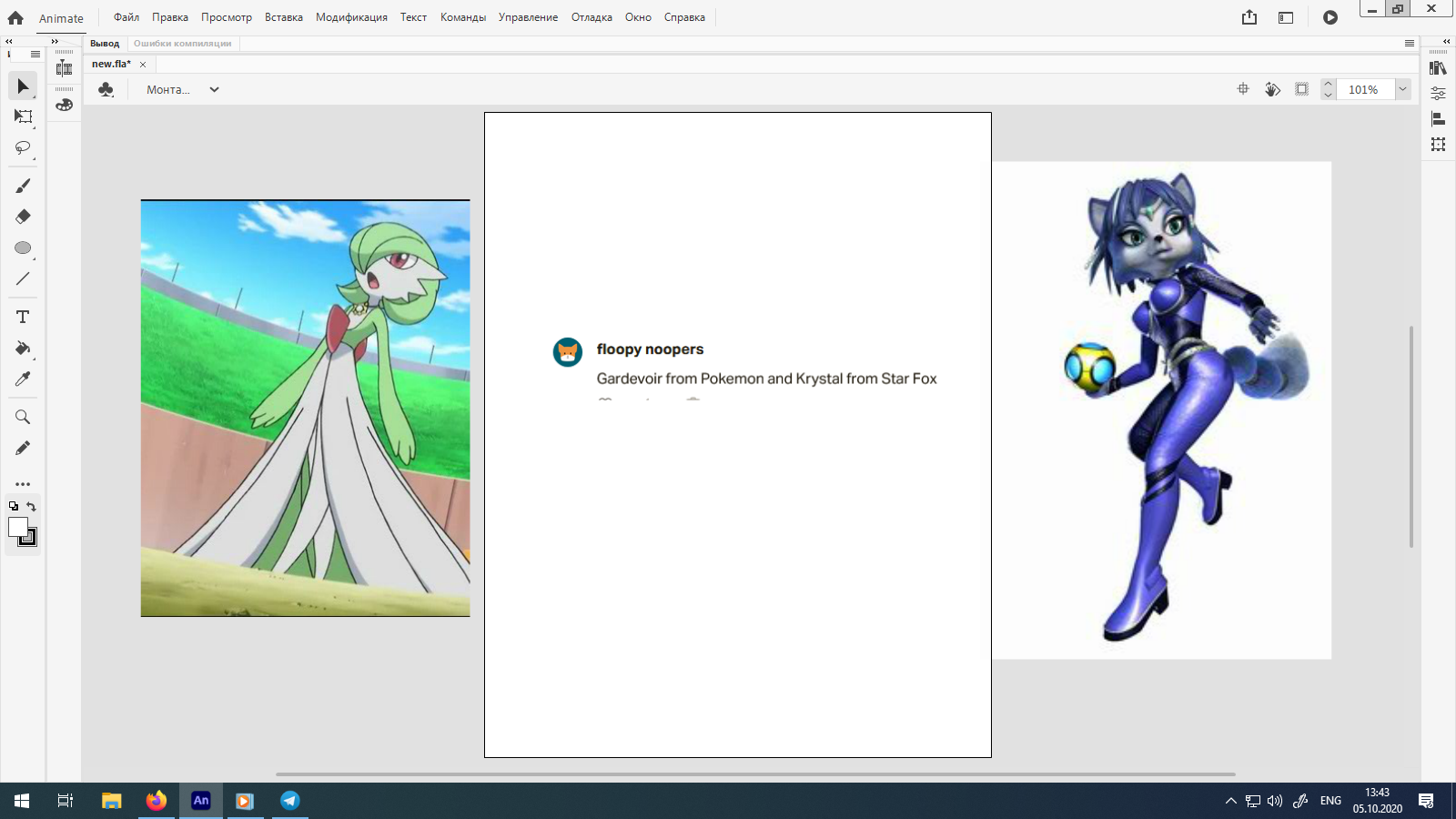The image size is (1456, 819).
Task: Pick the Paint Bucket tool
Action: 23,348
